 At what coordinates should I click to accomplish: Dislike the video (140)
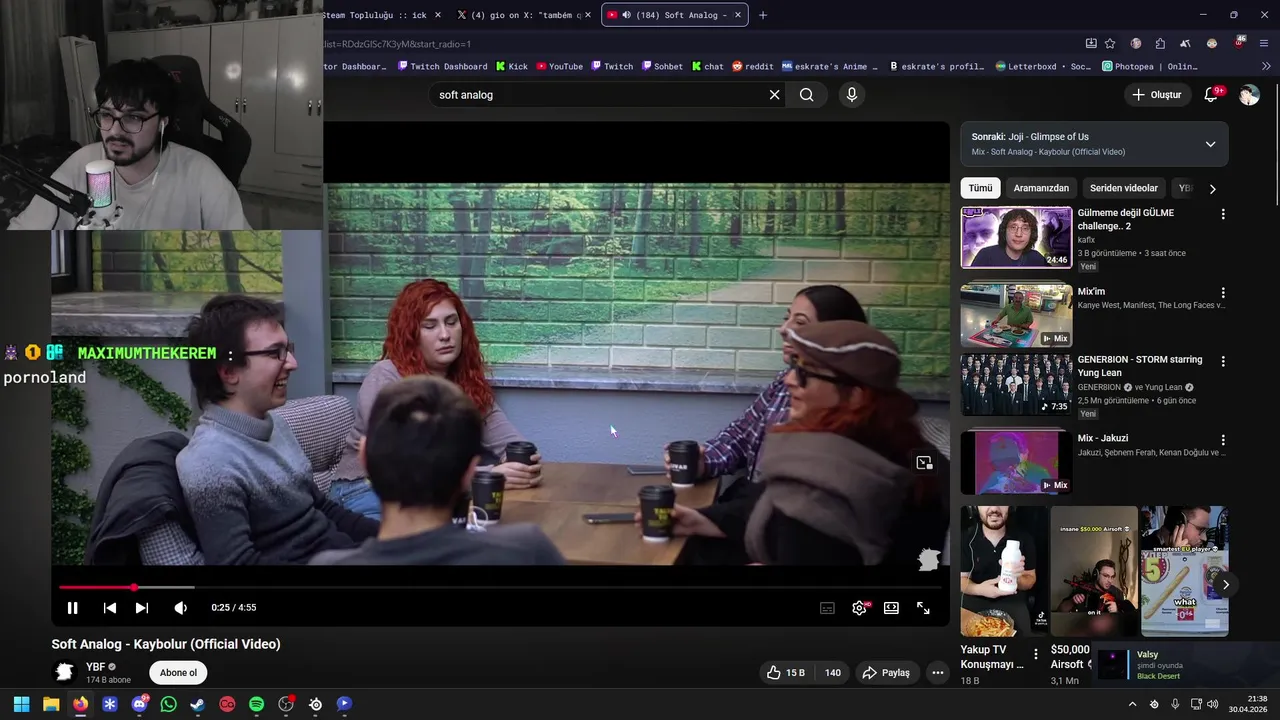[832, 673]
